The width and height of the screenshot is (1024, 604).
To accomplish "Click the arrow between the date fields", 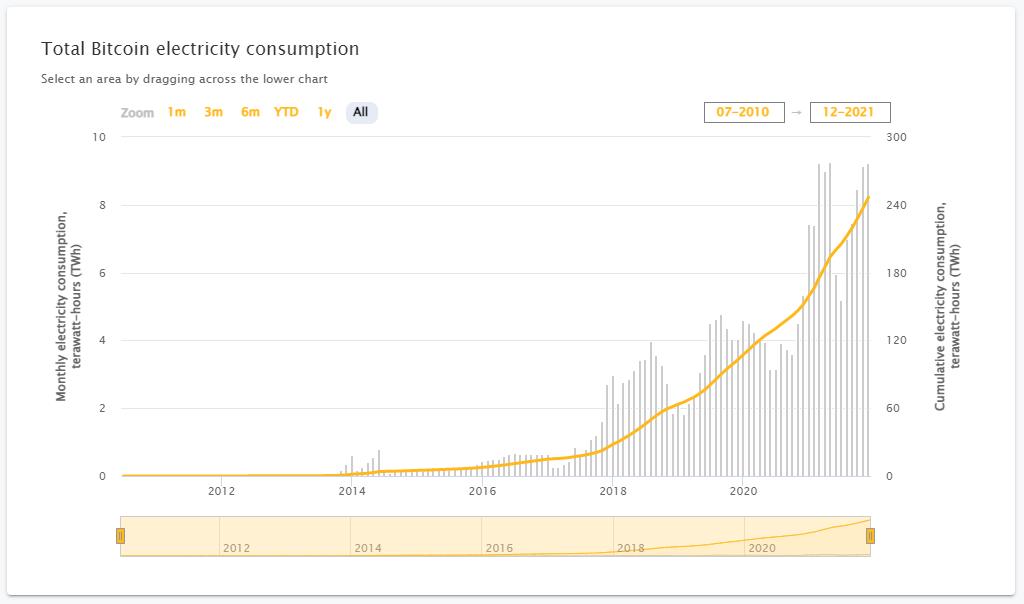I will 797,112.
